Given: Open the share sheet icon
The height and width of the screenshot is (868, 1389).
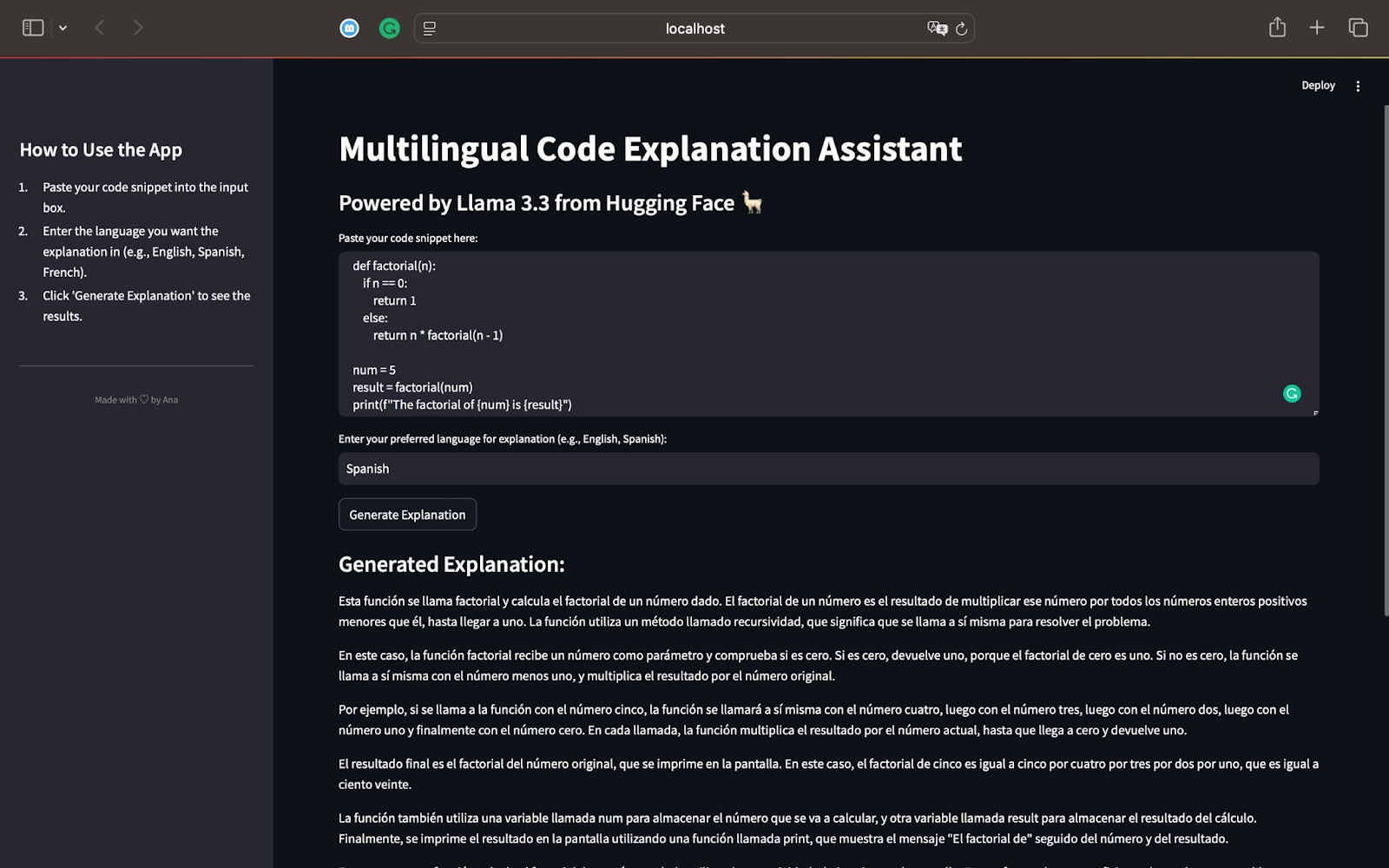Looking at the screenshot, I should [1276, 27].
